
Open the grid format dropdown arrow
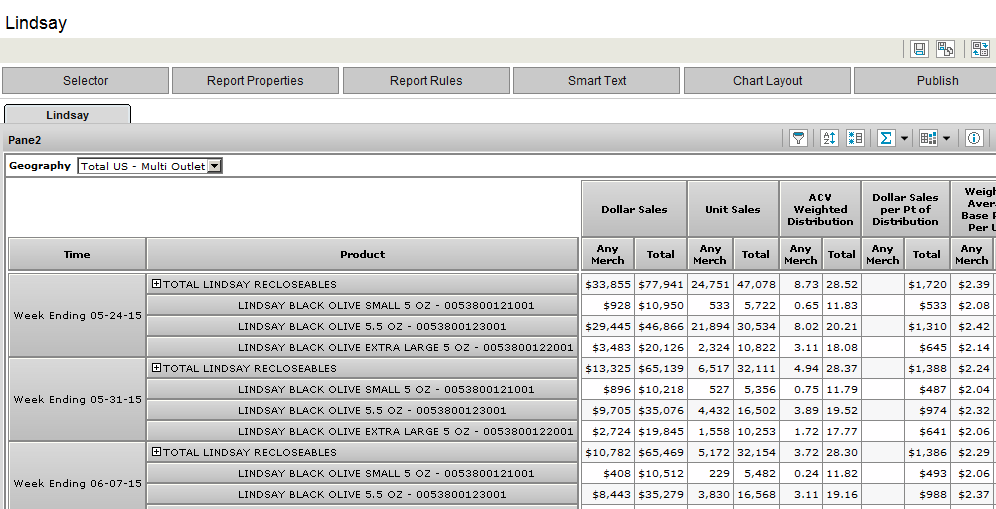[946, 139]
